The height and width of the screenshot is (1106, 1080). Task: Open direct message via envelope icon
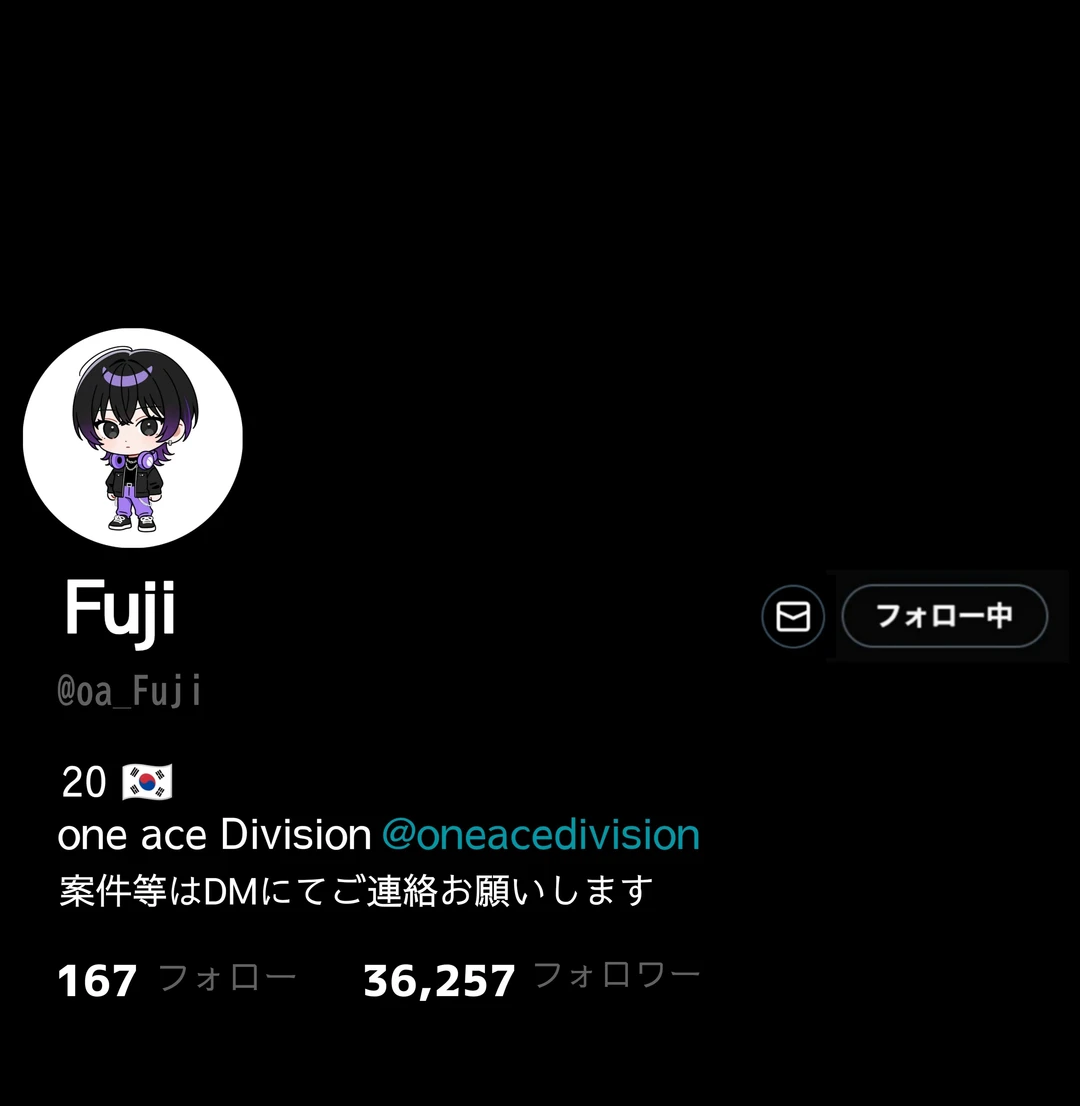pos(793,616)
